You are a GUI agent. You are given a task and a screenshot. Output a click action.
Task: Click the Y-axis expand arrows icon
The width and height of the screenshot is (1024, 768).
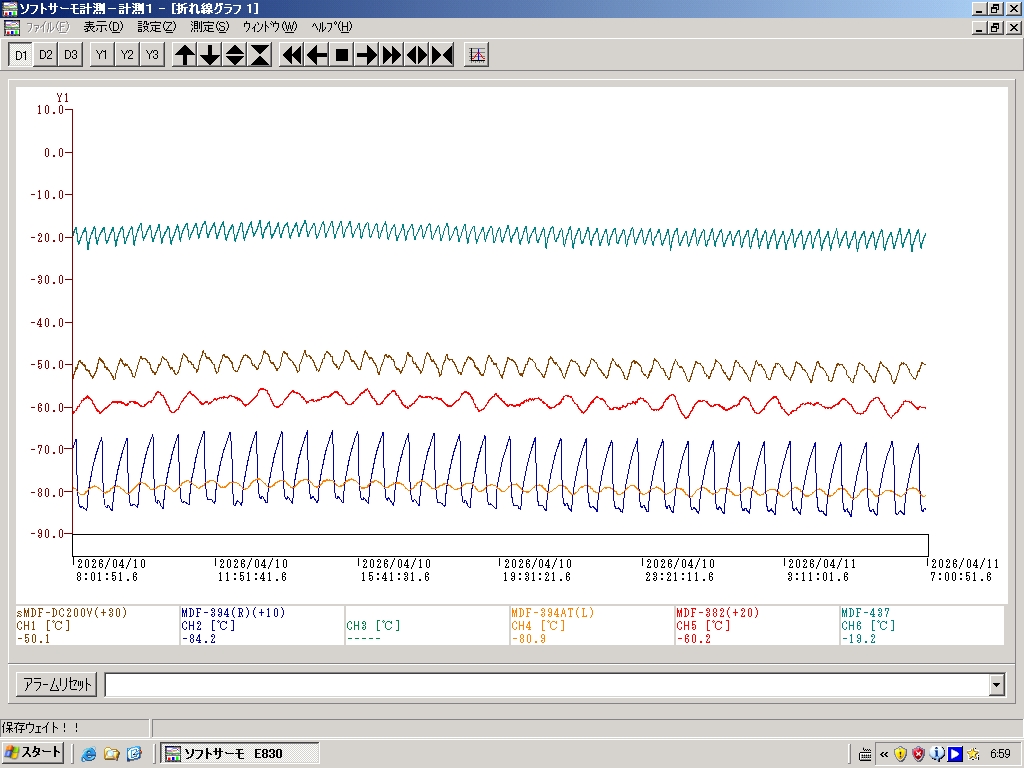click(235, 55)
